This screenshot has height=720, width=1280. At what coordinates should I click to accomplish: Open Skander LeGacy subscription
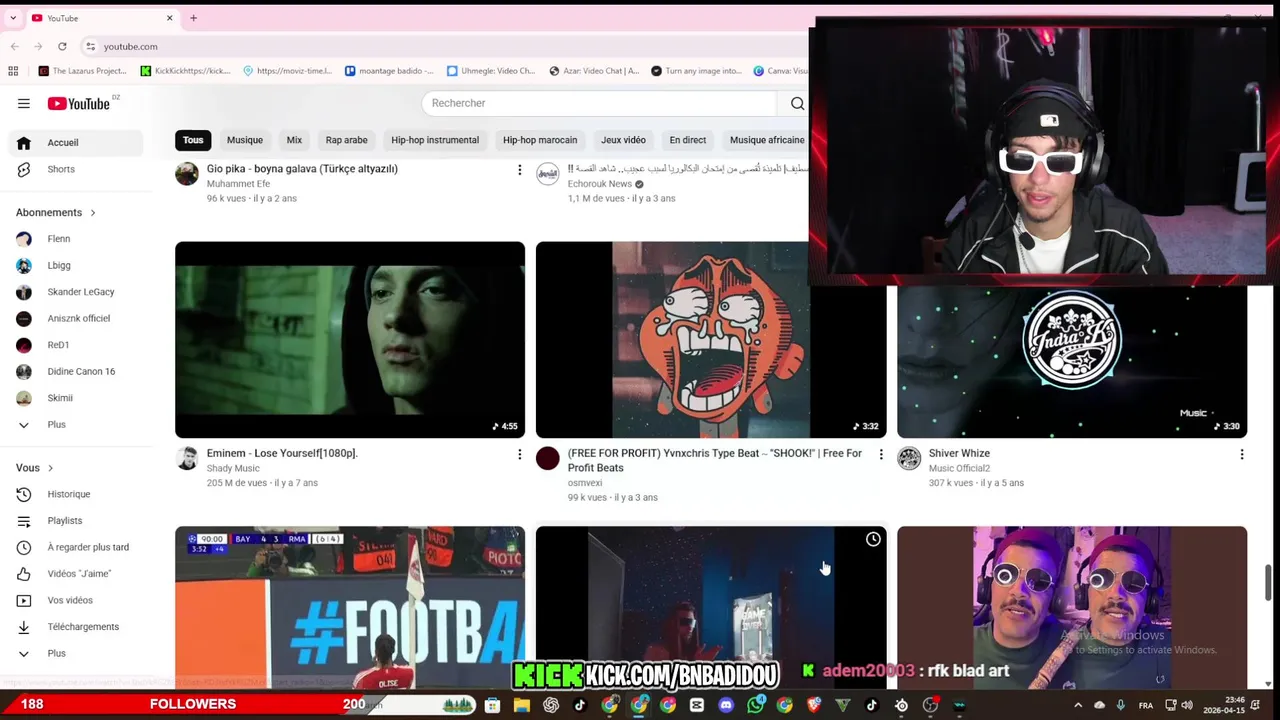[75, 292]
